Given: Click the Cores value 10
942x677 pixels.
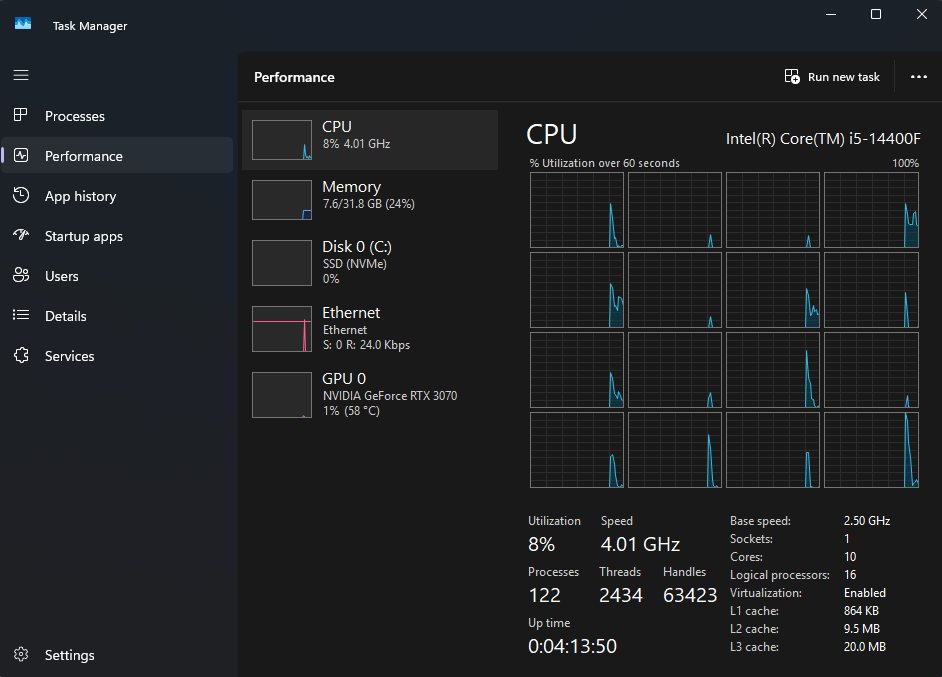Looking at the screenshot, I should [x=850, y=557].
